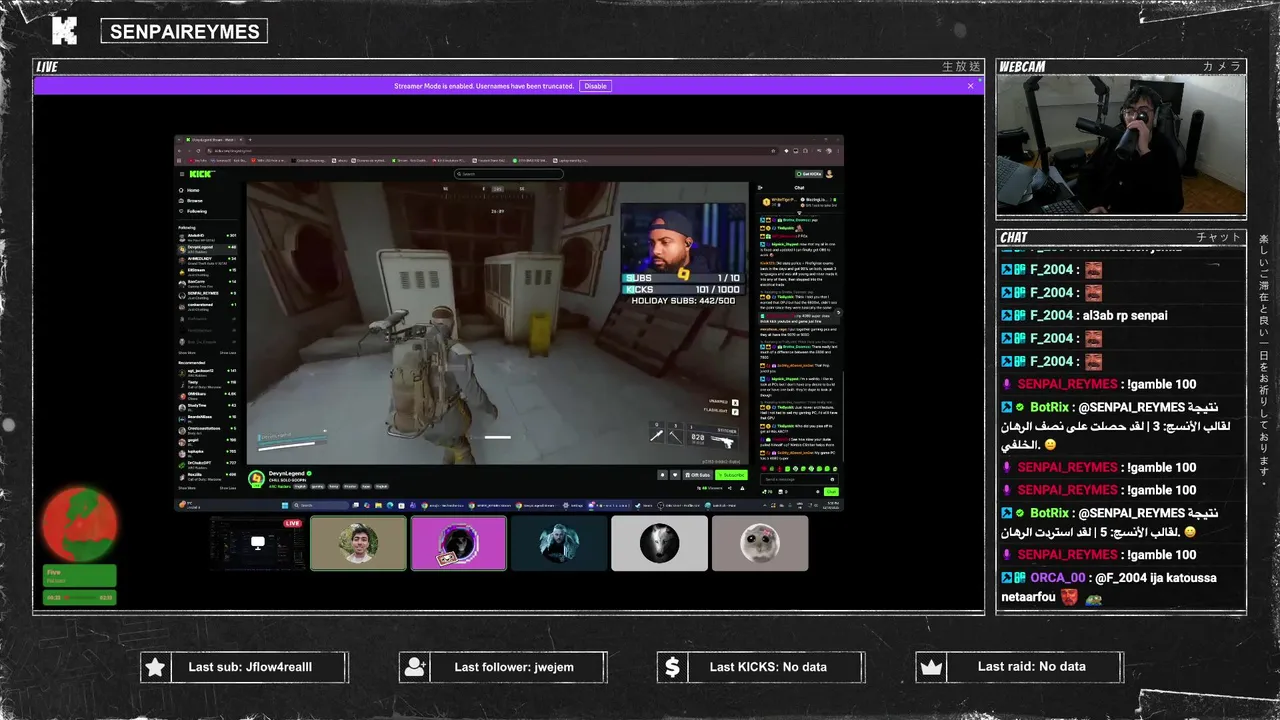Click the browser back arrow
The image size is (1280, 720).
click(179, 151)
